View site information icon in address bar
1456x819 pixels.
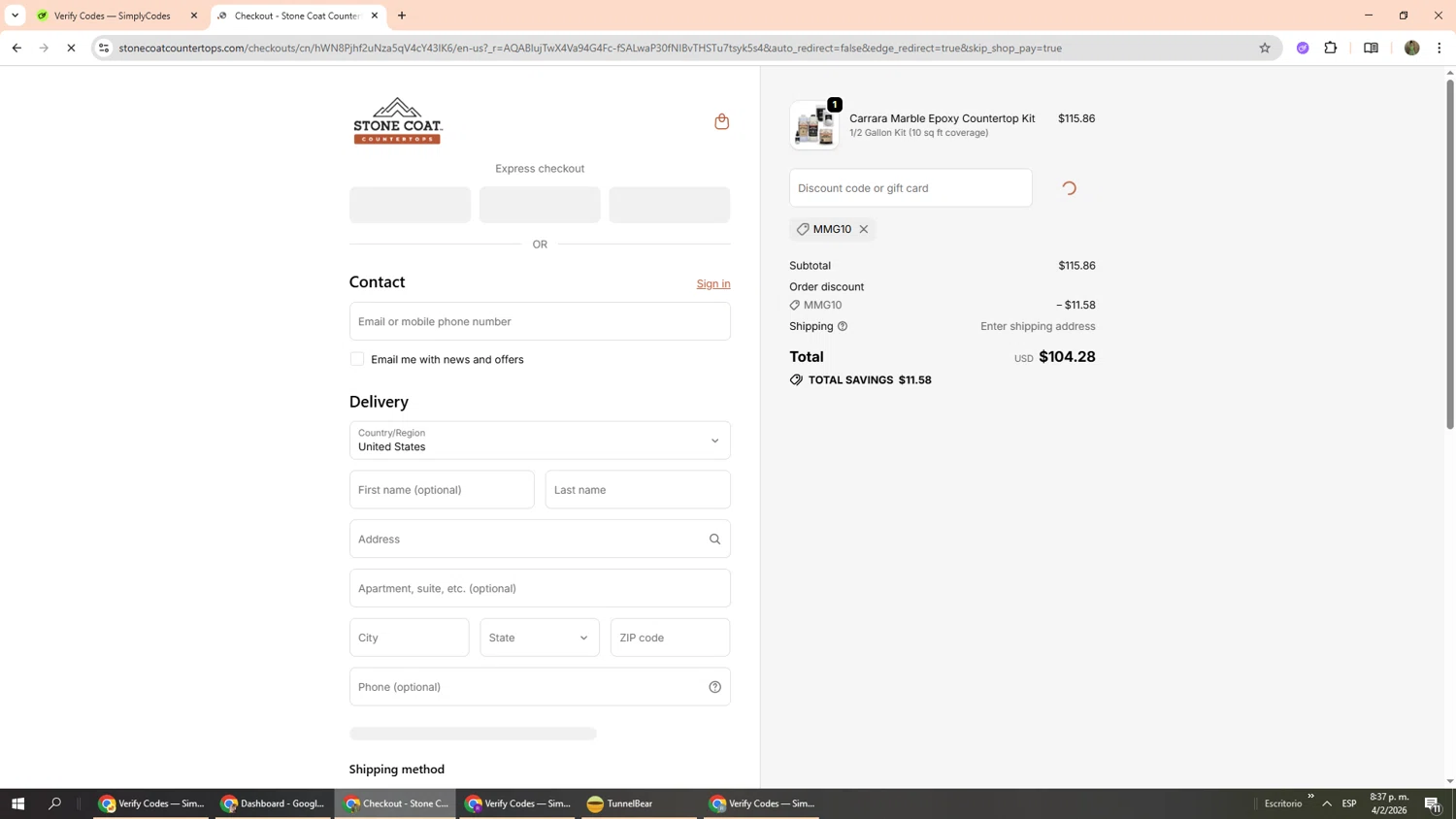[x=104, y=48]
